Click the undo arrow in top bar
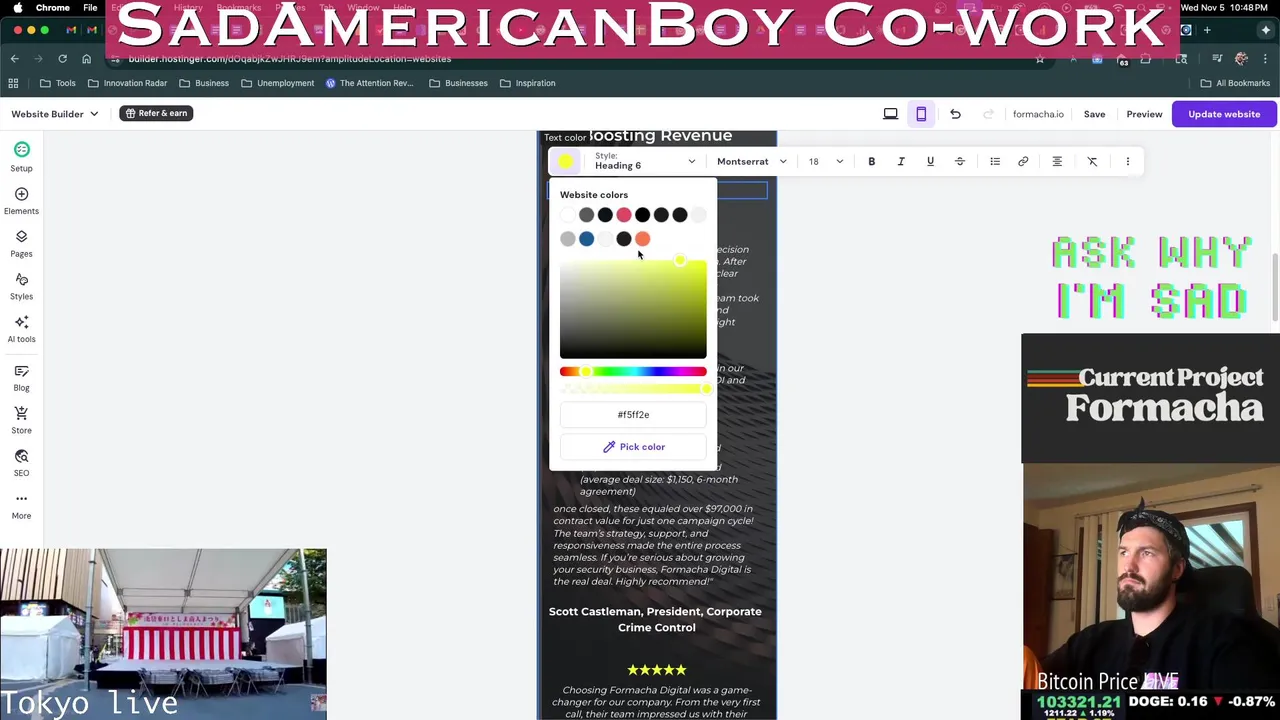This screenshot has width=1280, height=720. point(955,114)
